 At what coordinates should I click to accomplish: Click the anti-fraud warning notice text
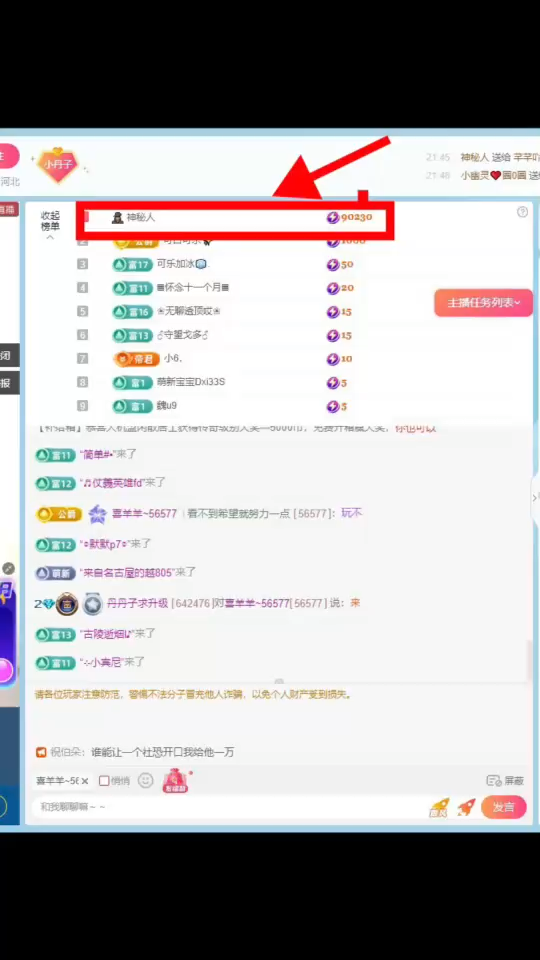(193, 695)
